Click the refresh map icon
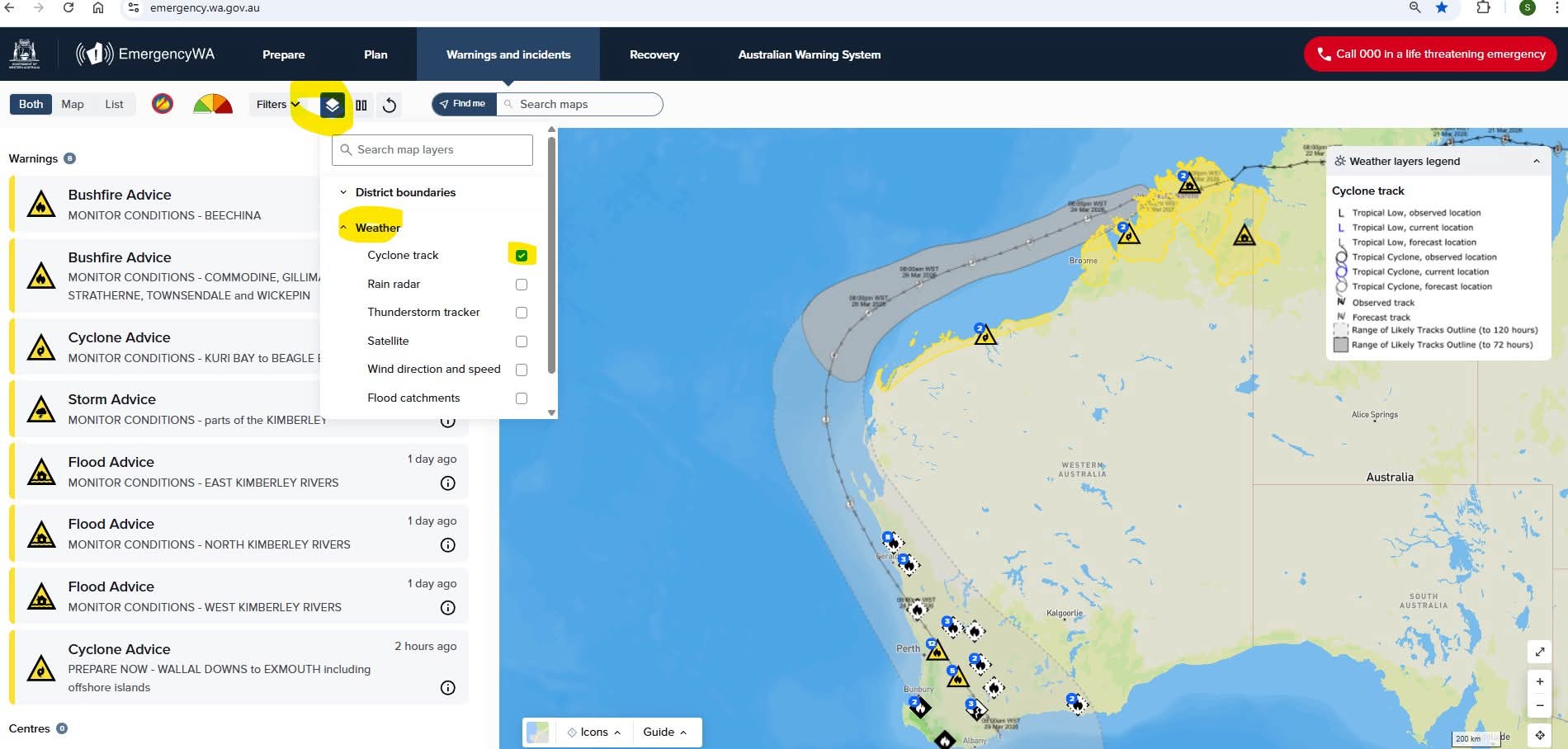 (390, 105)
